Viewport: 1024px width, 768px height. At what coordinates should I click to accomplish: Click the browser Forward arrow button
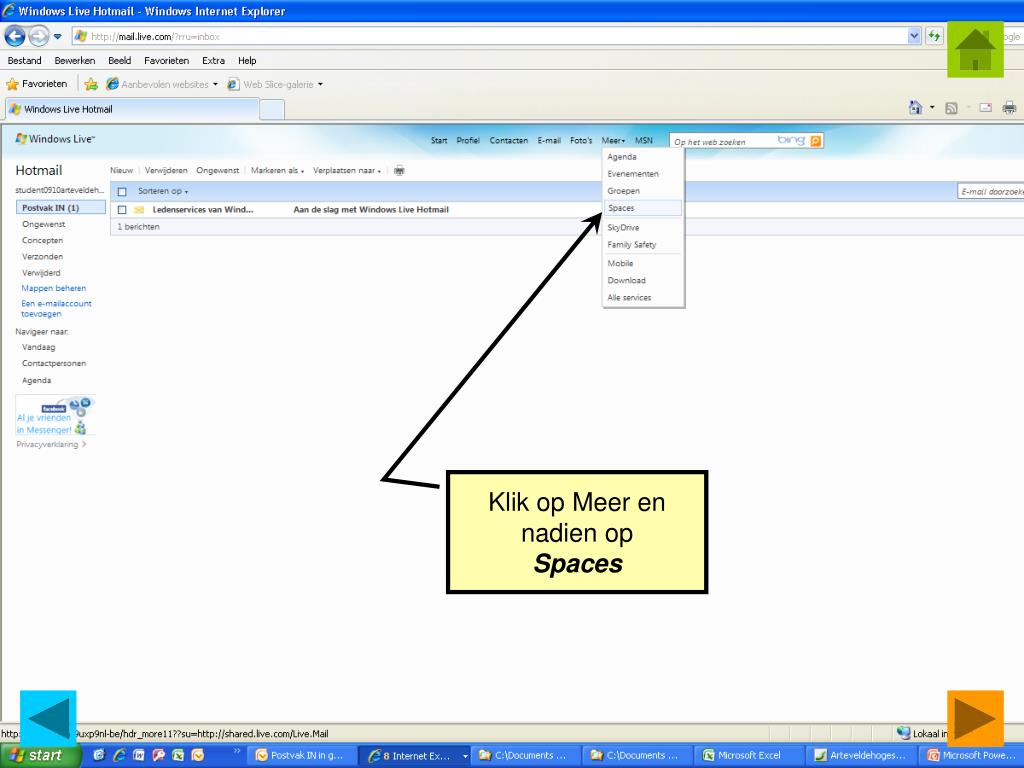tap(39, 36)
